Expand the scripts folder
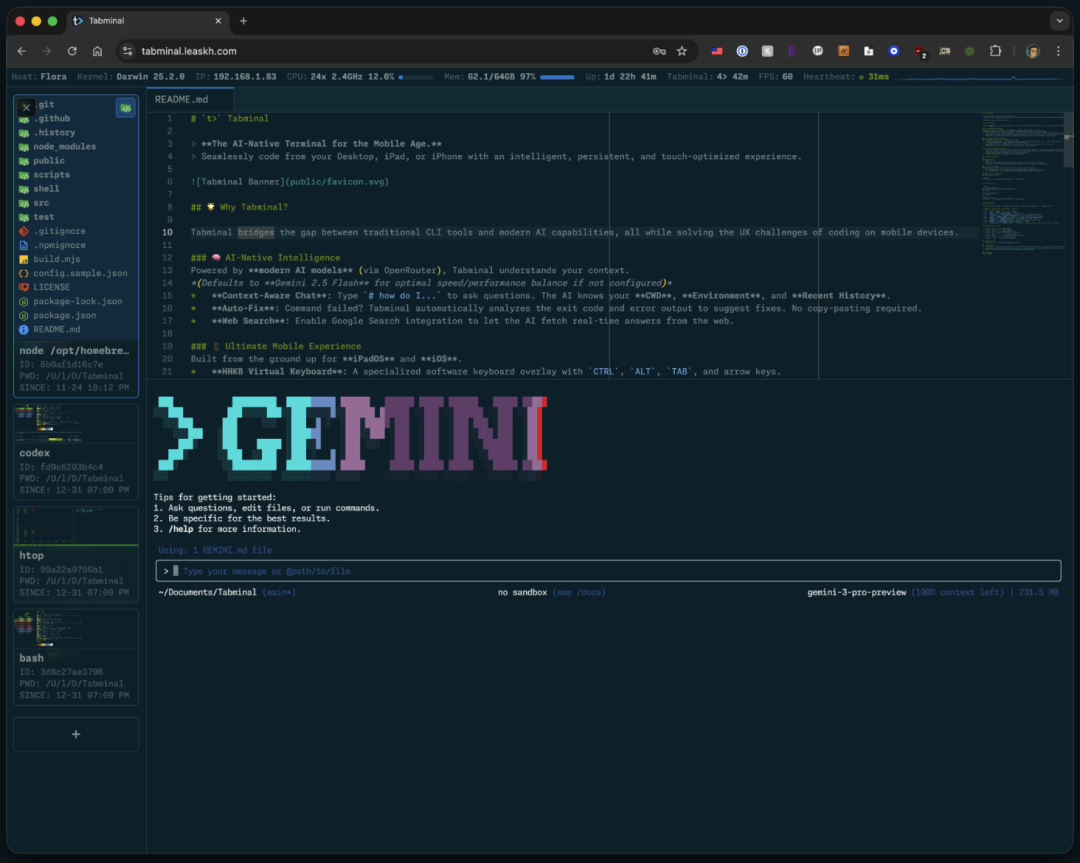1080x863 pixels. [x=52, y=175]
